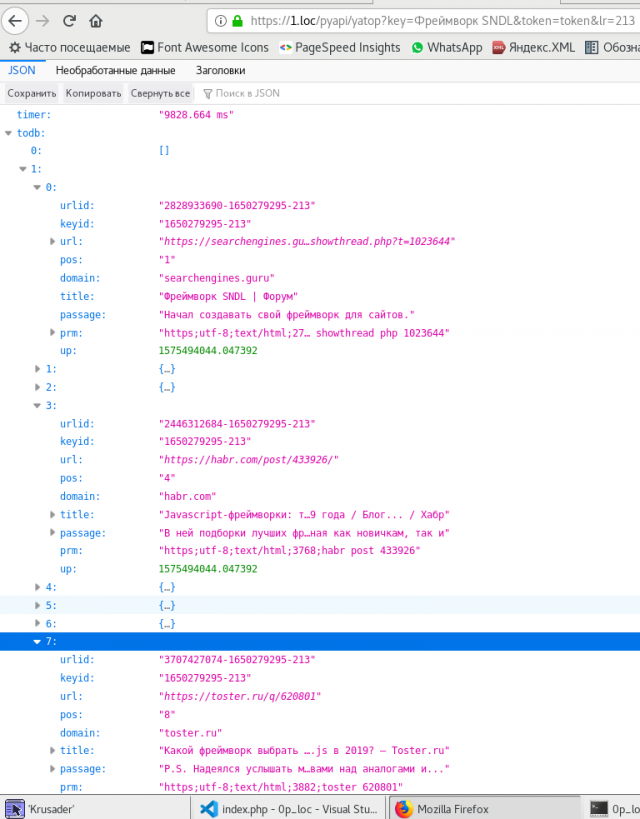
Task: Expand collapsed item 2
Action: tap(37, 388)
